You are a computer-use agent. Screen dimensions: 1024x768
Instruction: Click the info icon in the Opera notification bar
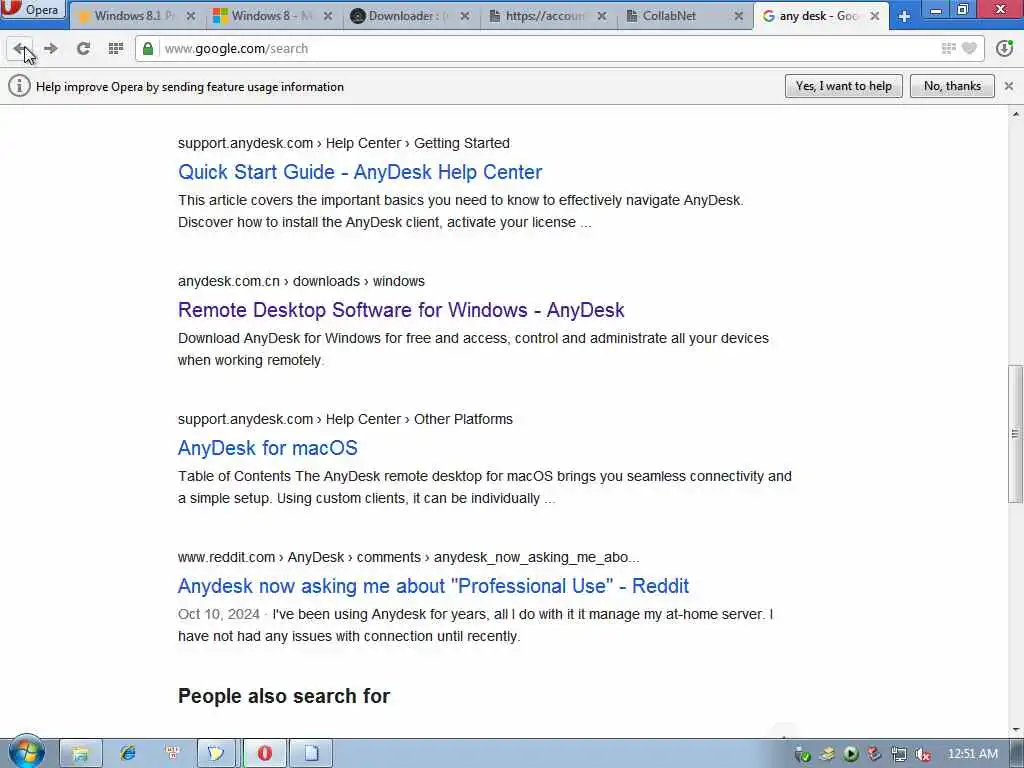tap(19, 86)
